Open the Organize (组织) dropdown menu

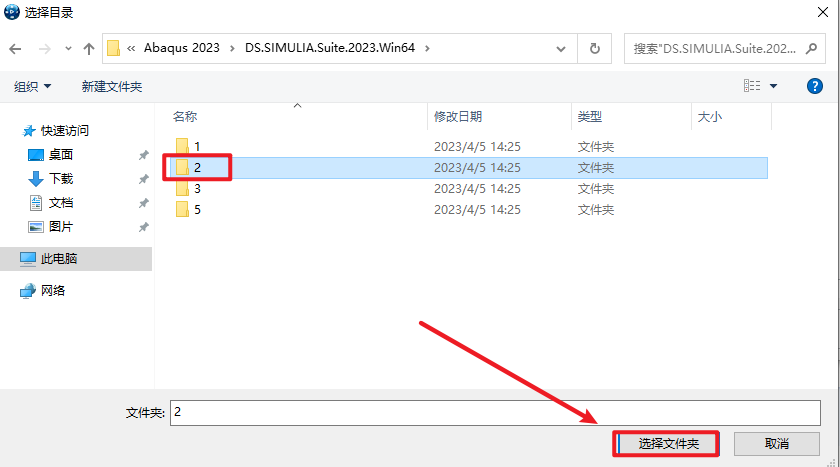(x=33, y=87)
